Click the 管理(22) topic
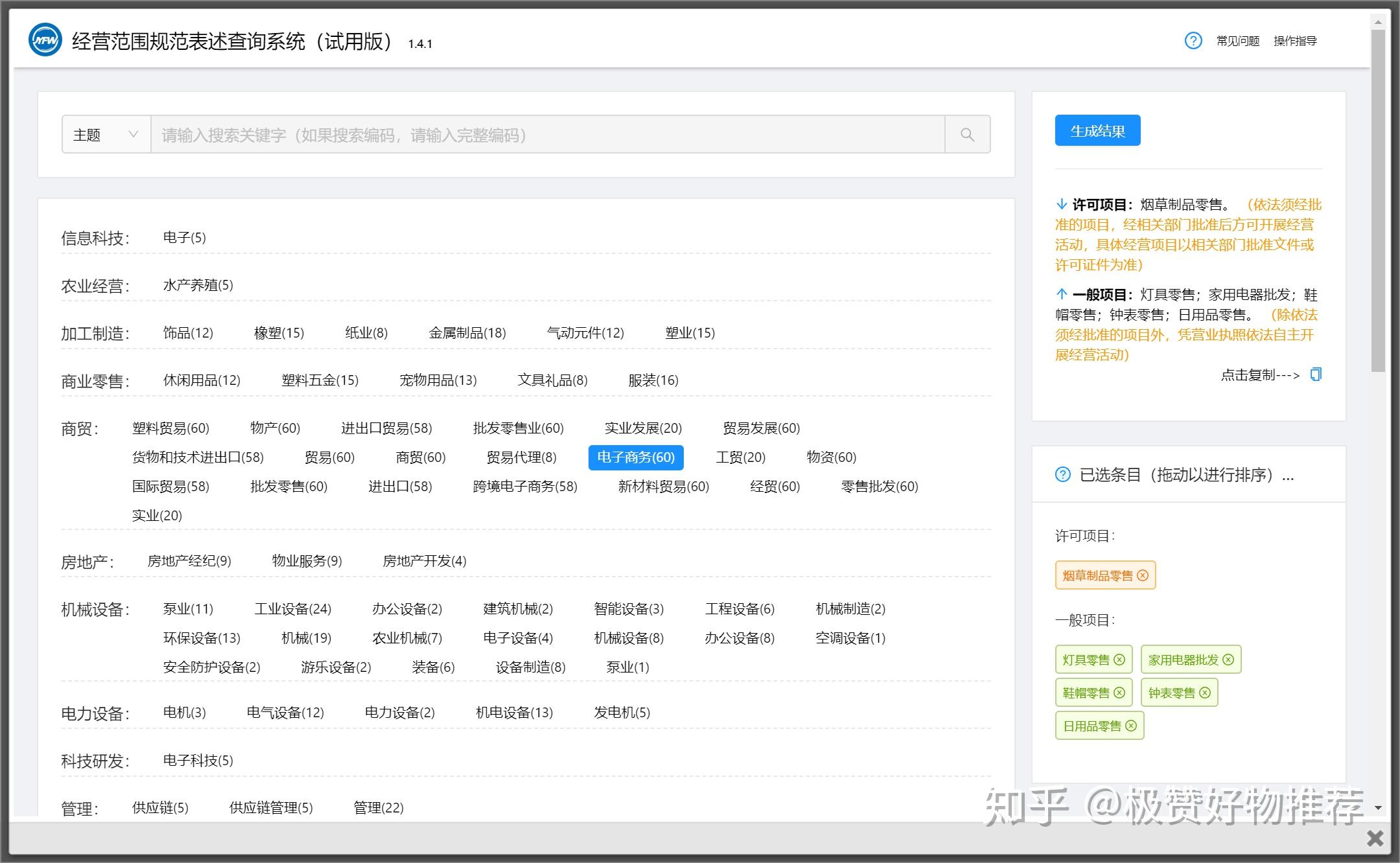This screenshot has width=1400, height=863. click(x=379, y=808)
